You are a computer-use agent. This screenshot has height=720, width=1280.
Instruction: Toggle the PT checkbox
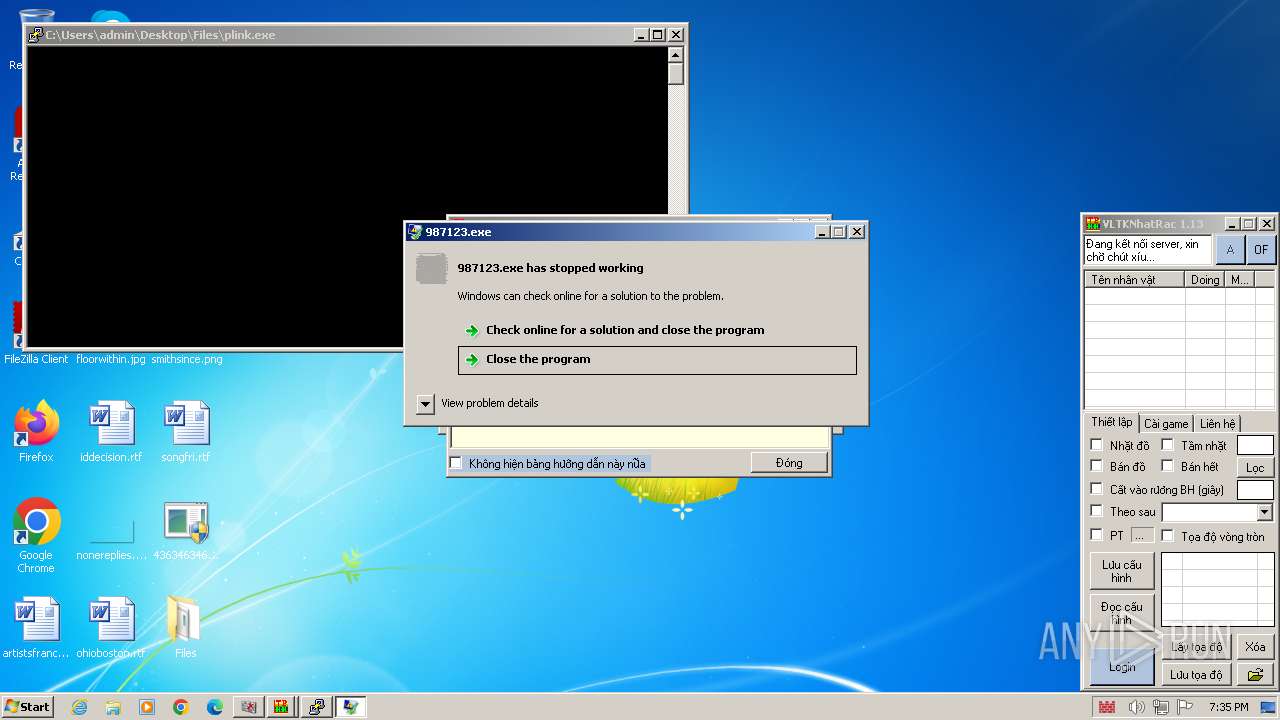pyautogui.click(x=1097, y=535)
